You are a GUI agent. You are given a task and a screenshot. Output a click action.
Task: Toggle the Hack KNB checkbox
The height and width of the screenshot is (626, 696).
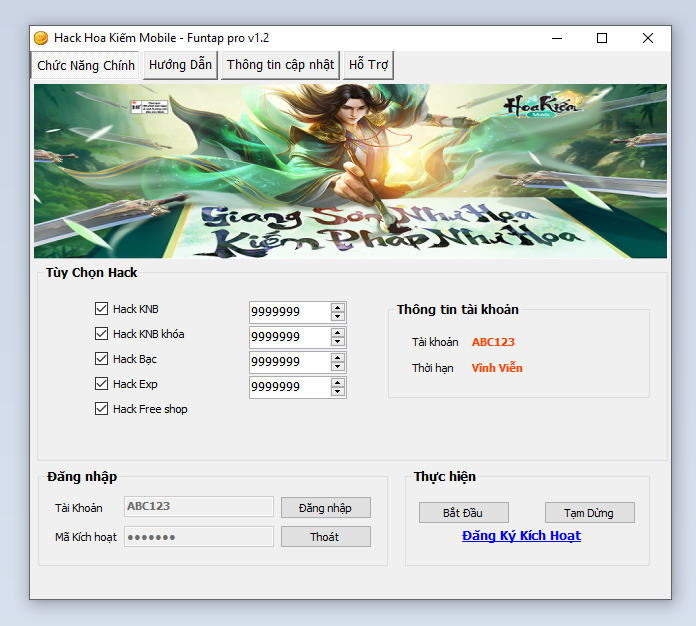point(101,309)
